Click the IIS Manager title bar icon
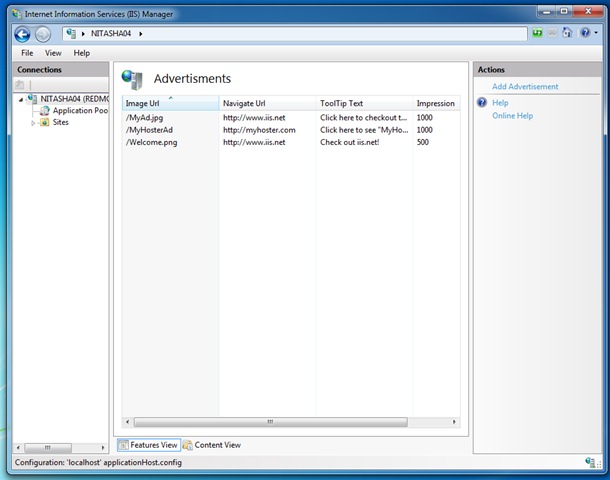Screen dimensions: 610x480 (16, 14)
